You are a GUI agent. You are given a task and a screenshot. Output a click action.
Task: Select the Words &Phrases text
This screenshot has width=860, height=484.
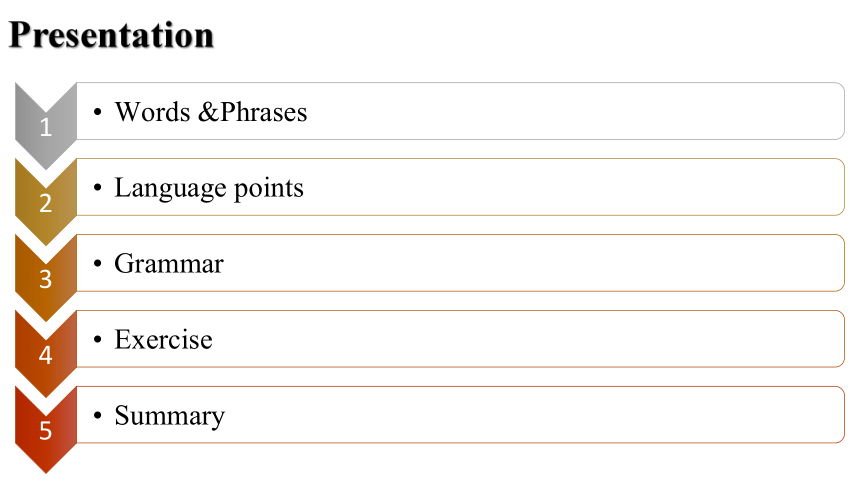point(211,112)
